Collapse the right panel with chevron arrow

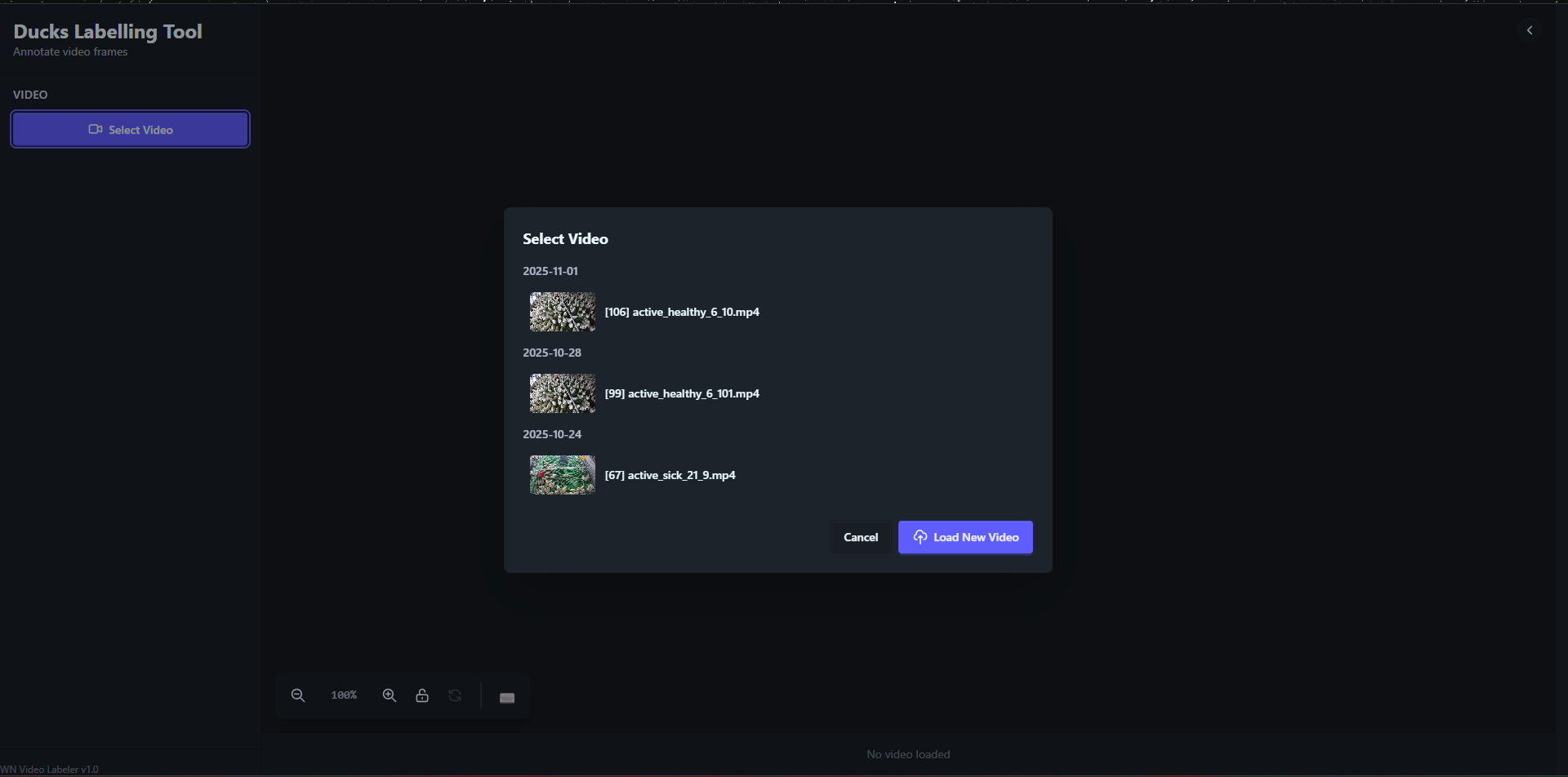pyautogui.click(x=1530, y=30)
